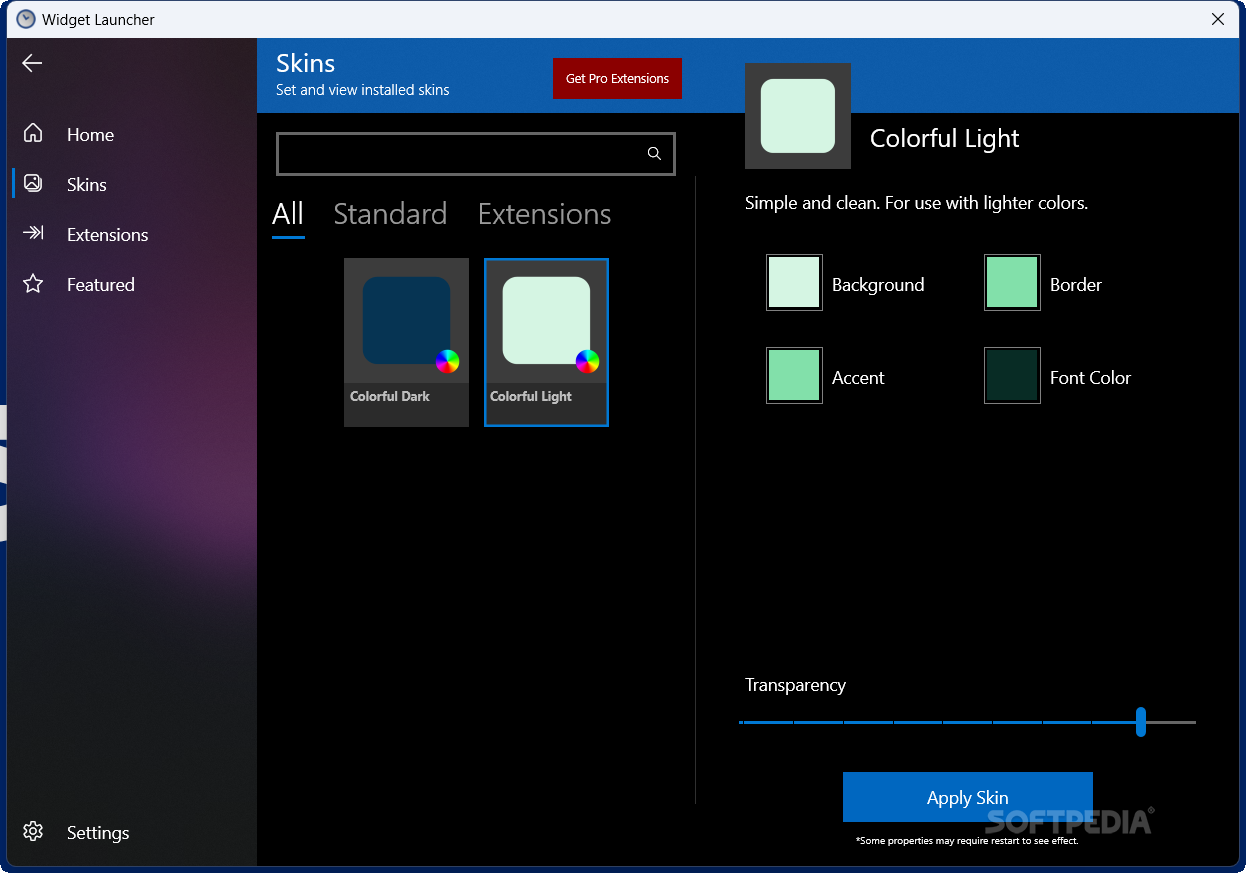1246x873 pixels.
Task: Click the Settings gear icon
Action: (33, 832)
